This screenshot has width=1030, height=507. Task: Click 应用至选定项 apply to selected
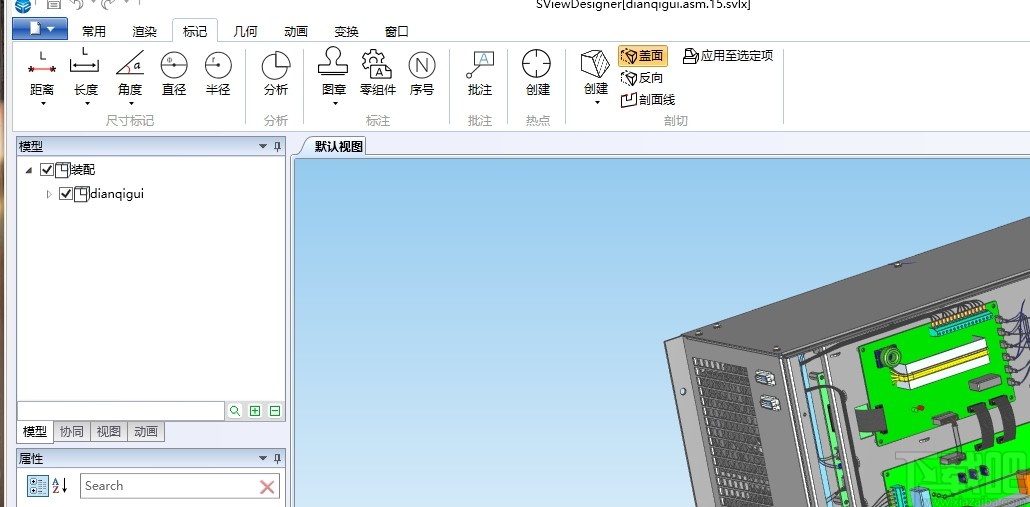[728, 56]
